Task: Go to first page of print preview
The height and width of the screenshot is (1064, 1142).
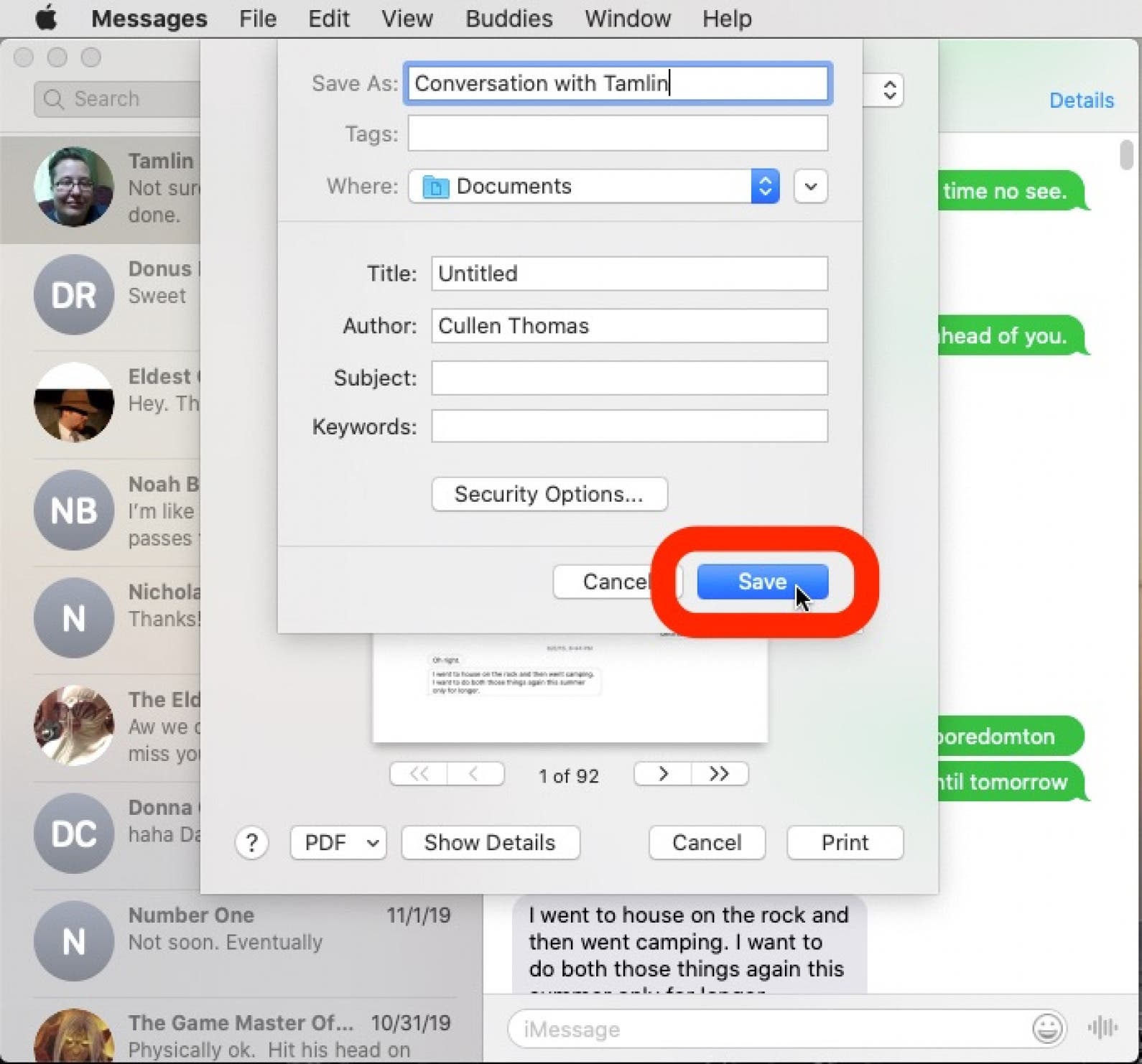Action: tap(419, 774)
